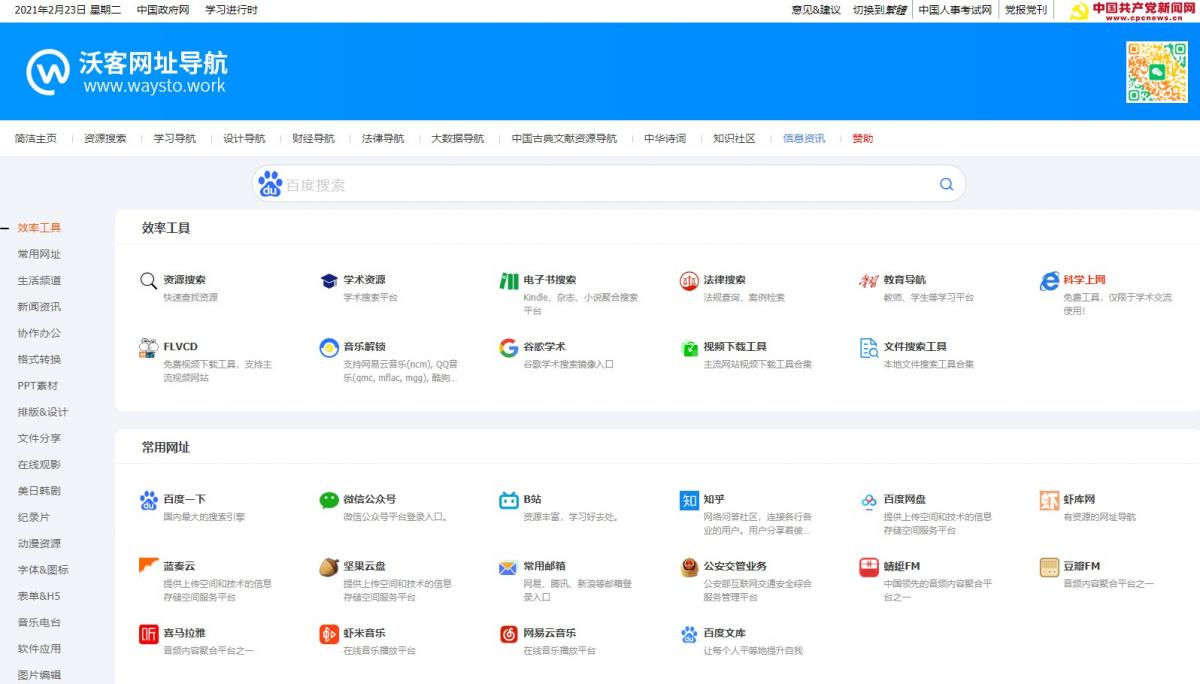This screenshot has width=1200, height=684.
Task: Open the 谷歌学术 Google icon
Action: click(x=508, y=348)
